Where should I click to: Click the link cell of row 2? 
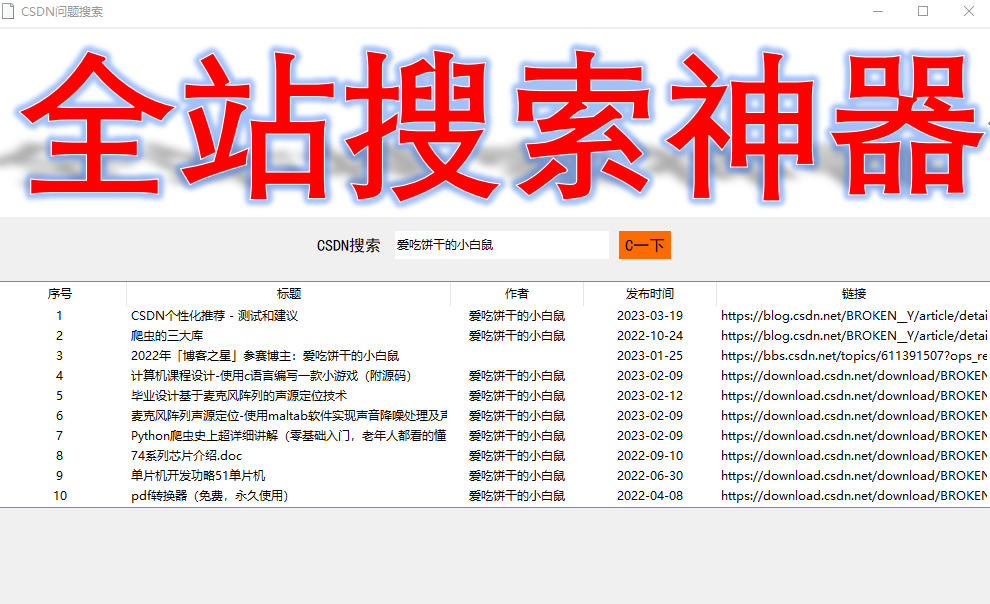(x=854, y=336)
